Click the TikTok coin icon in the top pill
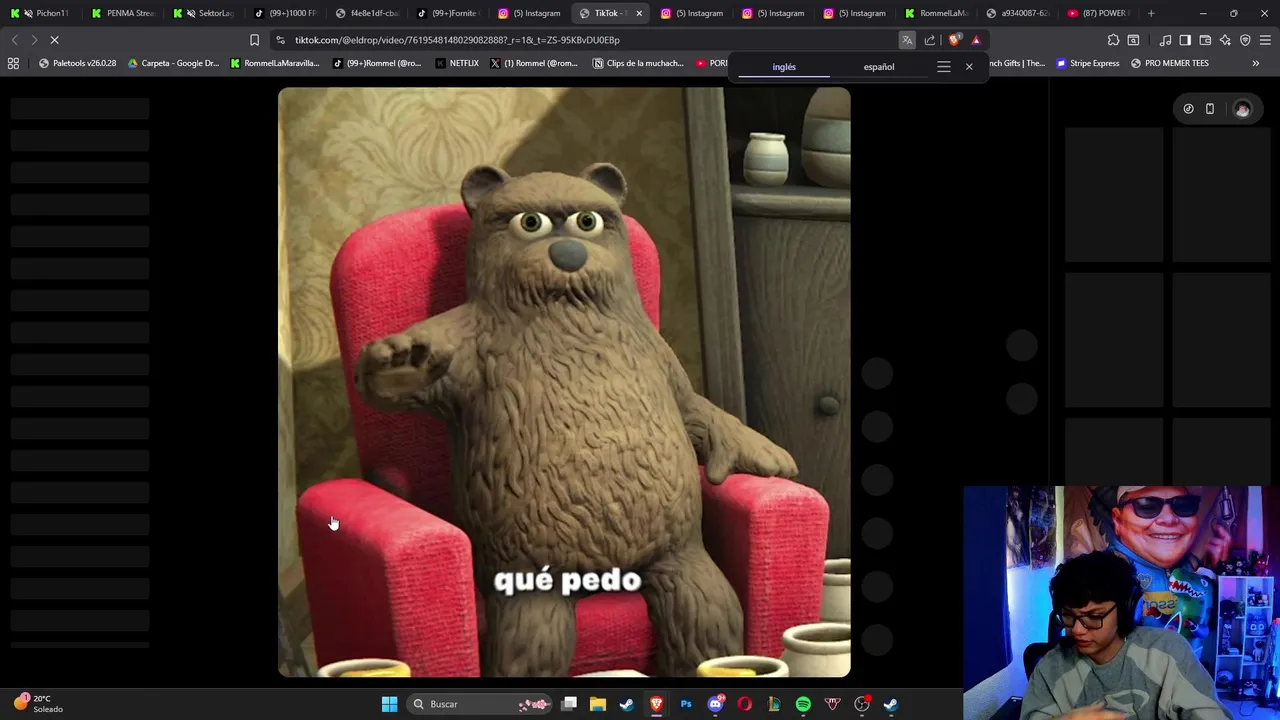The height and width of the screenshot is (720, 1280). (1188, 109)
